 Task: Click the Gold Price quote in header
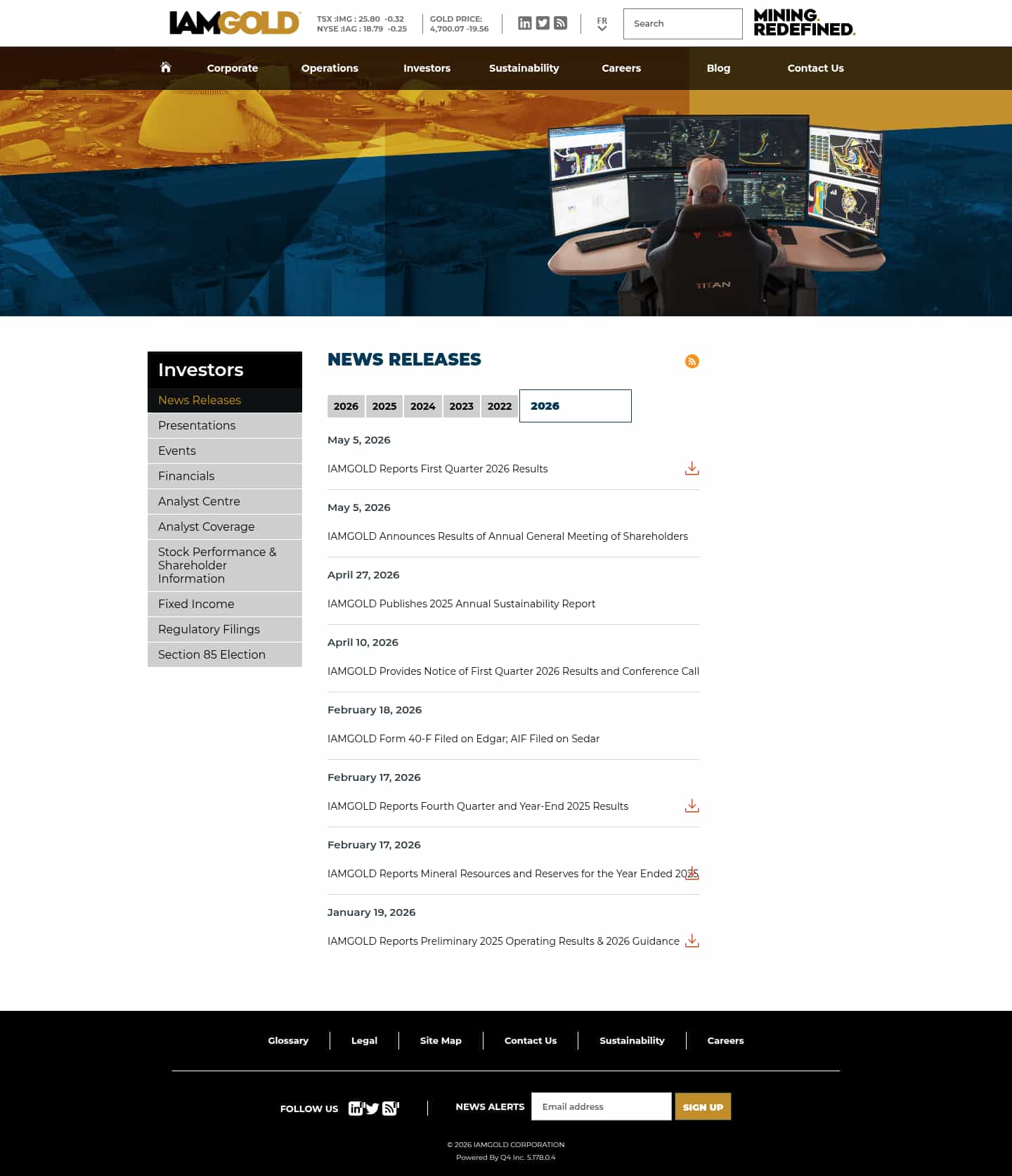click(460, 24)
